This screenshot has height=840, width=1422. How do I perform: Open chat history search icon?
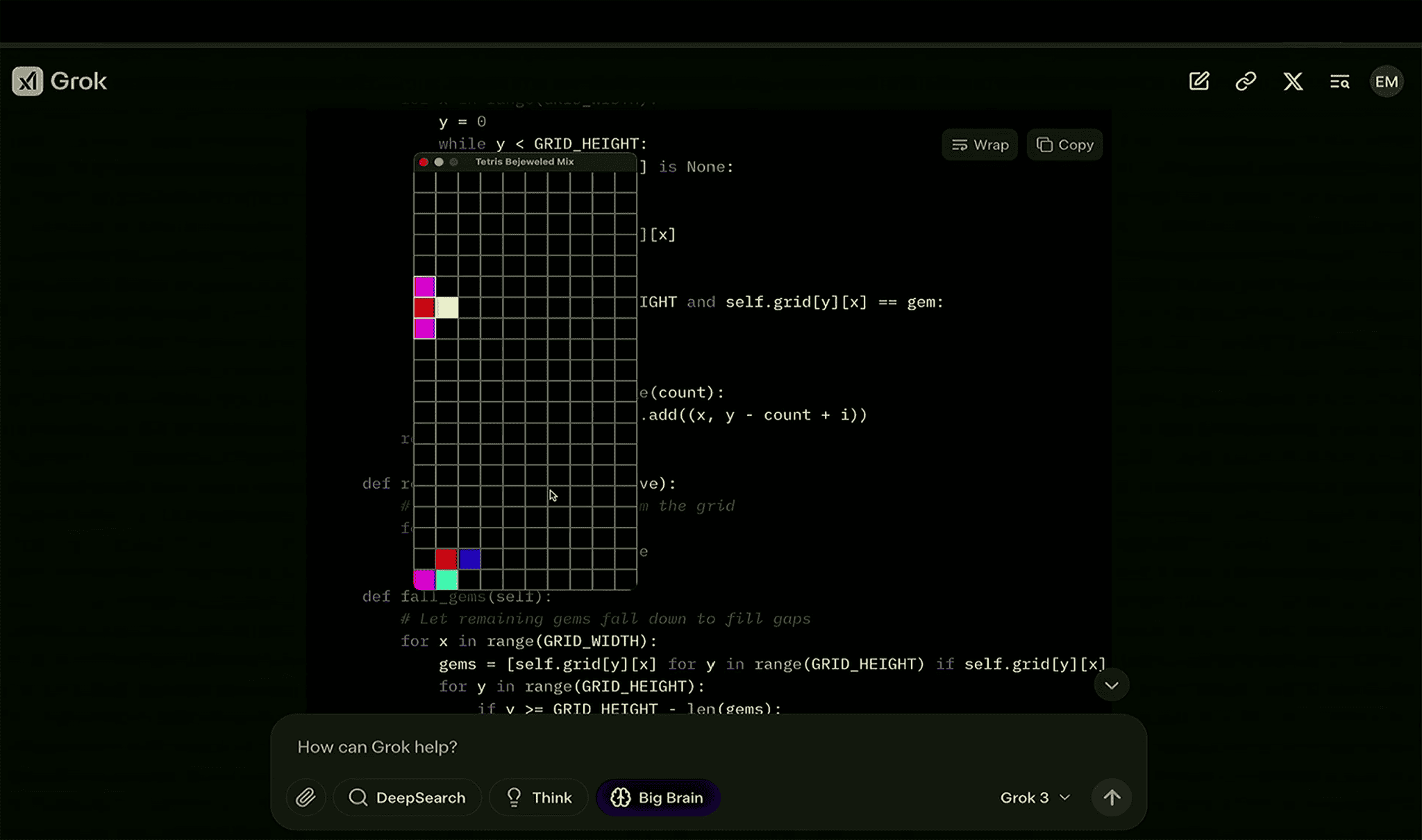1339,82
